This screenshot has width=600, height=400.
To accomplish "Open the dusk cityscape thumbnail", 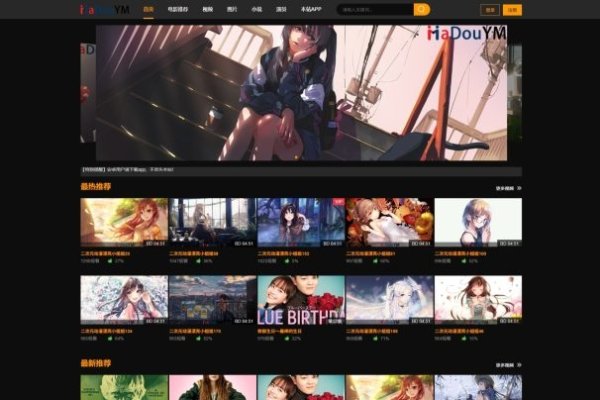I will 212,300.
